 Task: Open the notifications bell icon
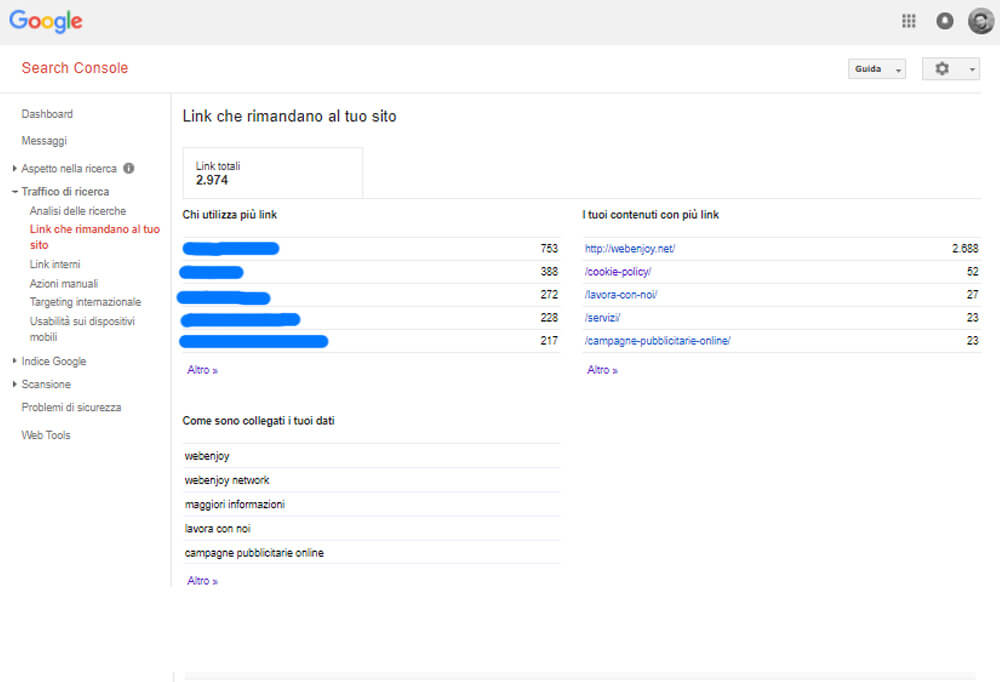[945, 21]
